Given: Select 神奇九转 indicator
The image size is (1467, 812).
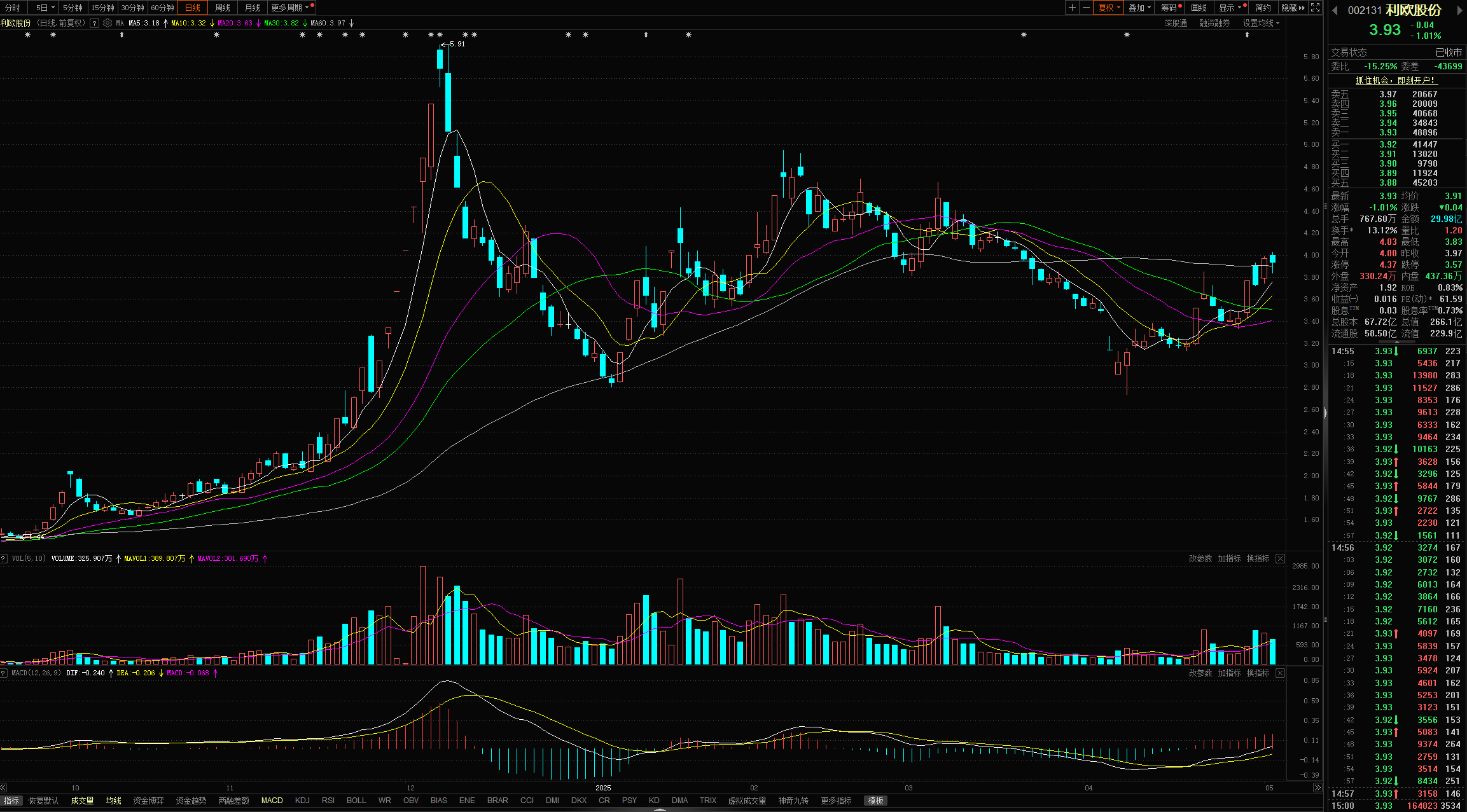Looking at the screenshot, I should 793,801.
